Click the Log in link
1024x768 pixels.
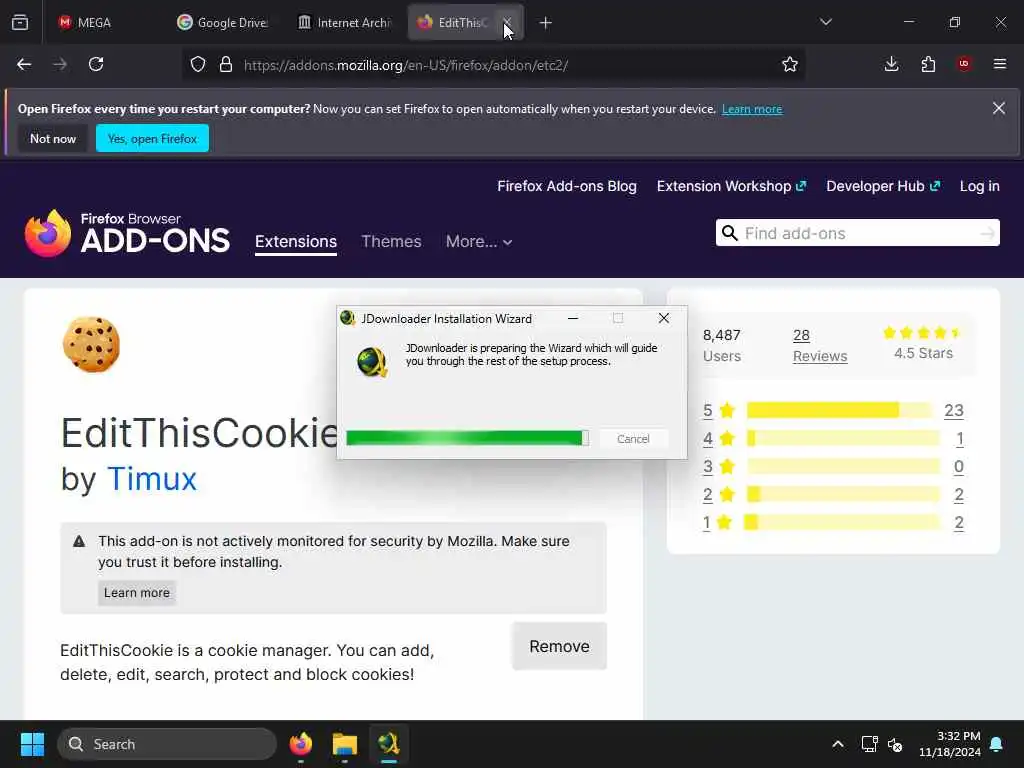click(x=980, y=186)
